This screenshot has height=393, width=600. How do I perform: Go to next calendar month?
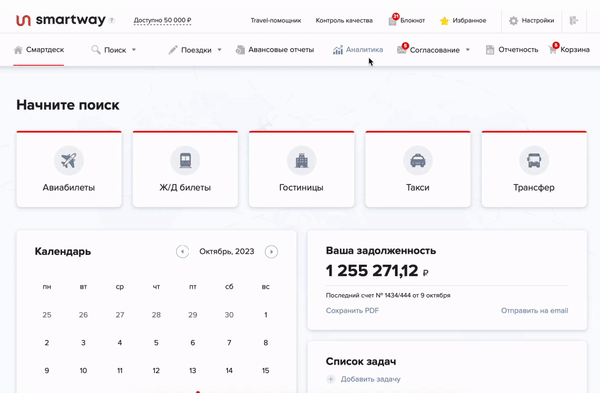(x=271, y=252)
